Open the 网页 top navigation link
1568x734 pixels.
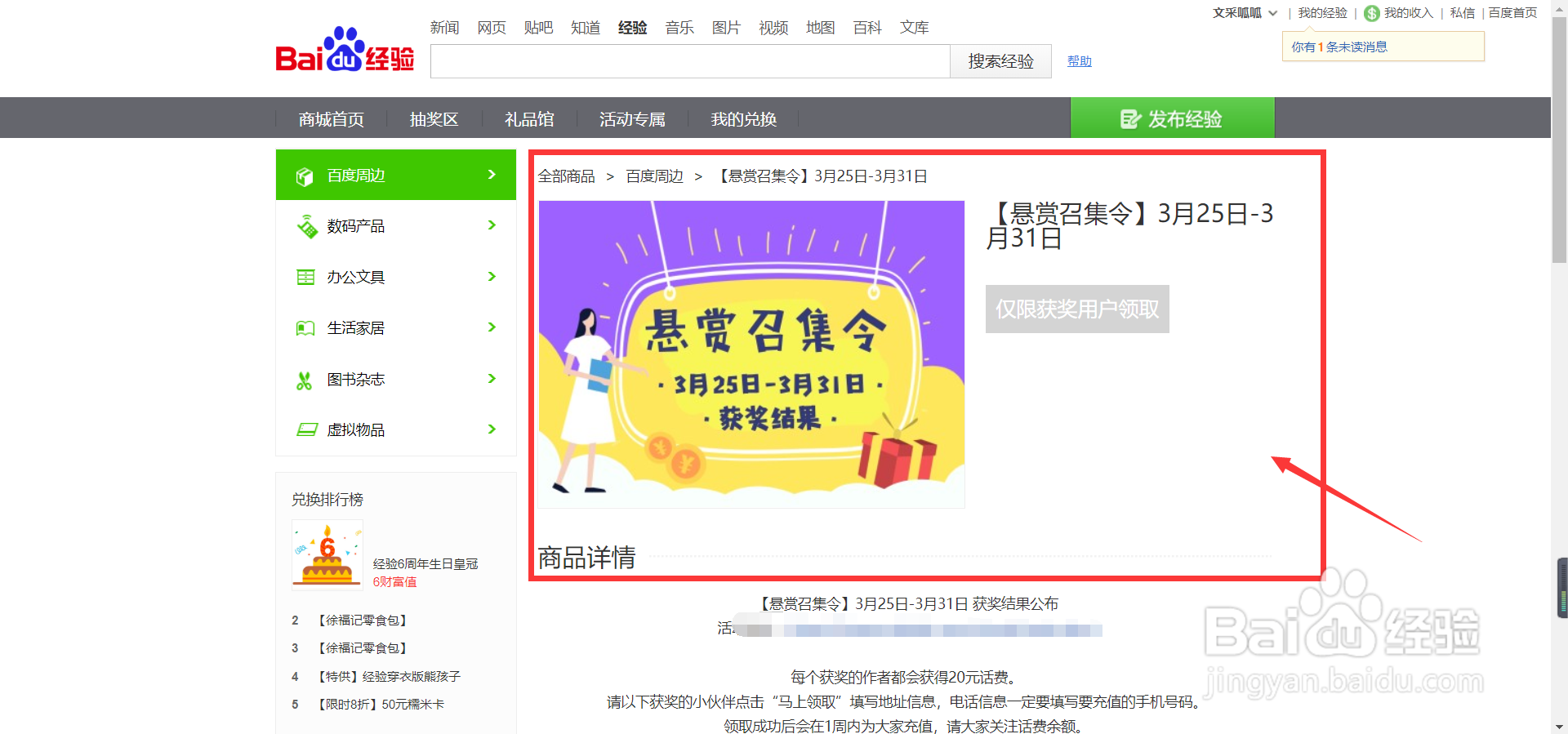pos(492,28)
